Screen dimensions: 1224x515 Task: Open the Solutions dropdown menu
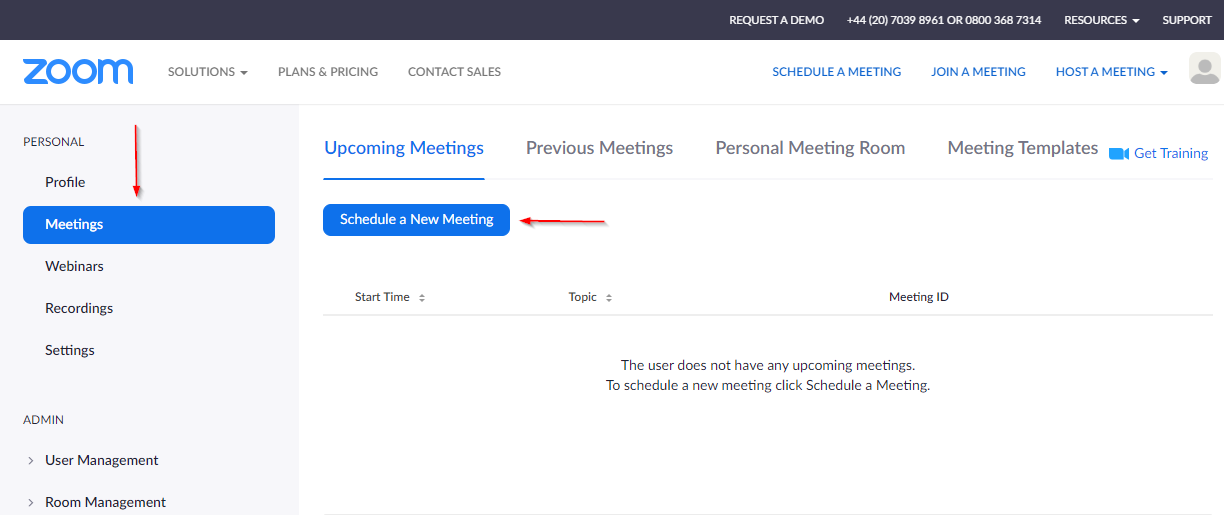(207, 72)
